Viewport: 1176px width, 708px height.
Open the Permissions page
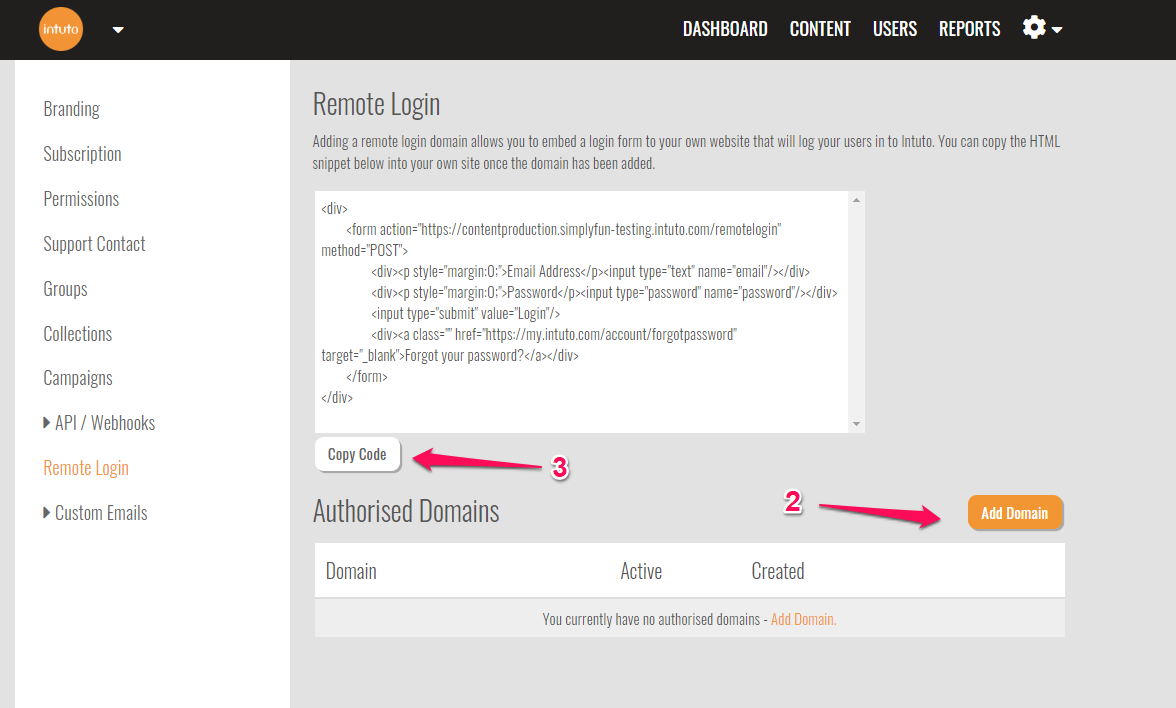[81, 198]
